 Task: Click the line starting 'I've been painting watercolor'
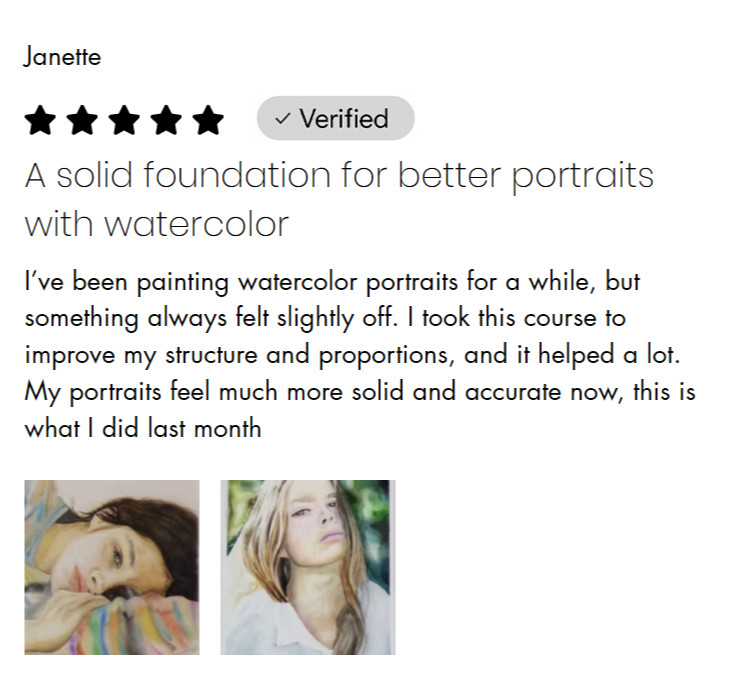coord(332,282)
